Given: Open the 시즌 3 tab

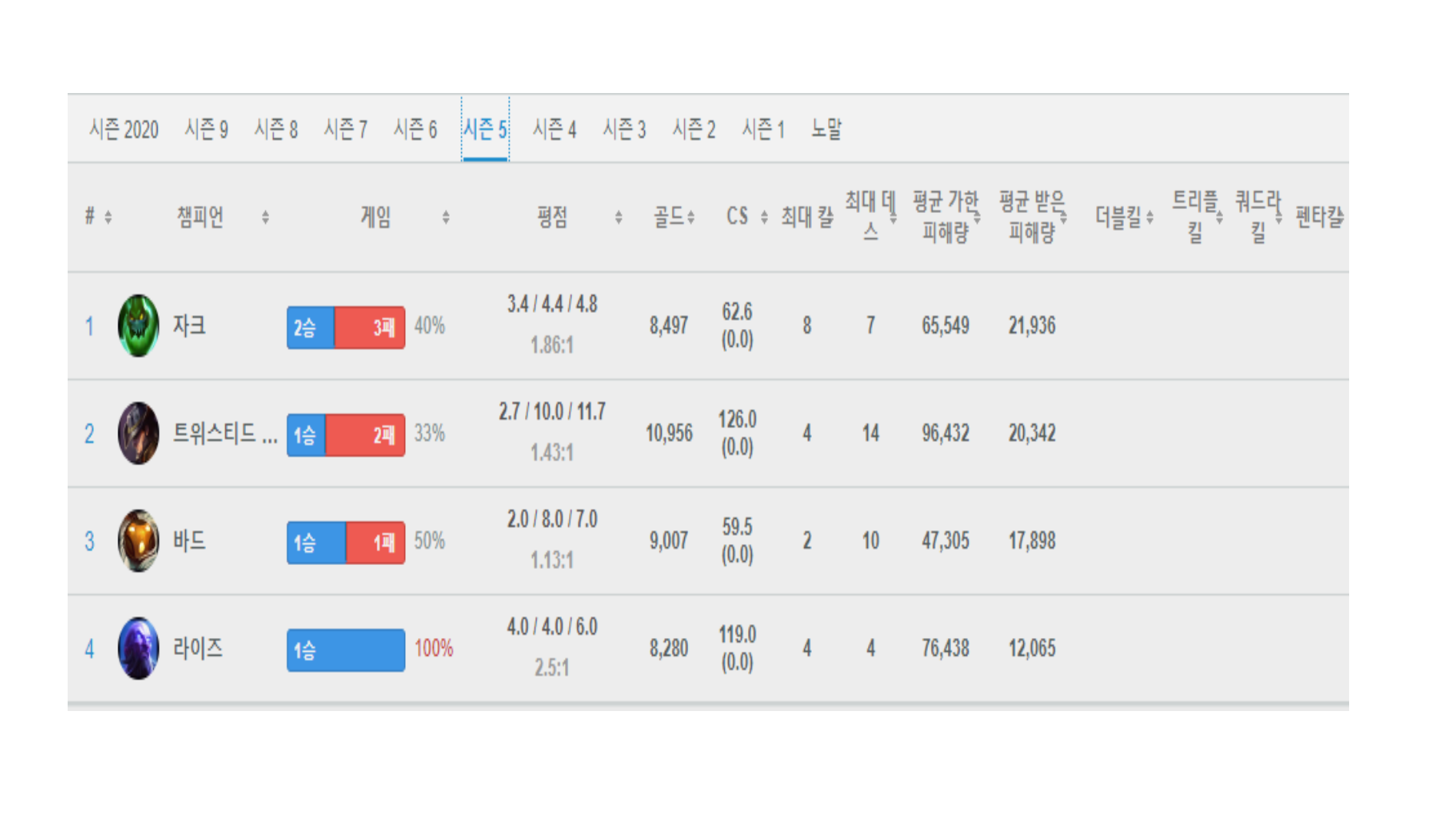Looking at the screenshot, I should 624,129.
